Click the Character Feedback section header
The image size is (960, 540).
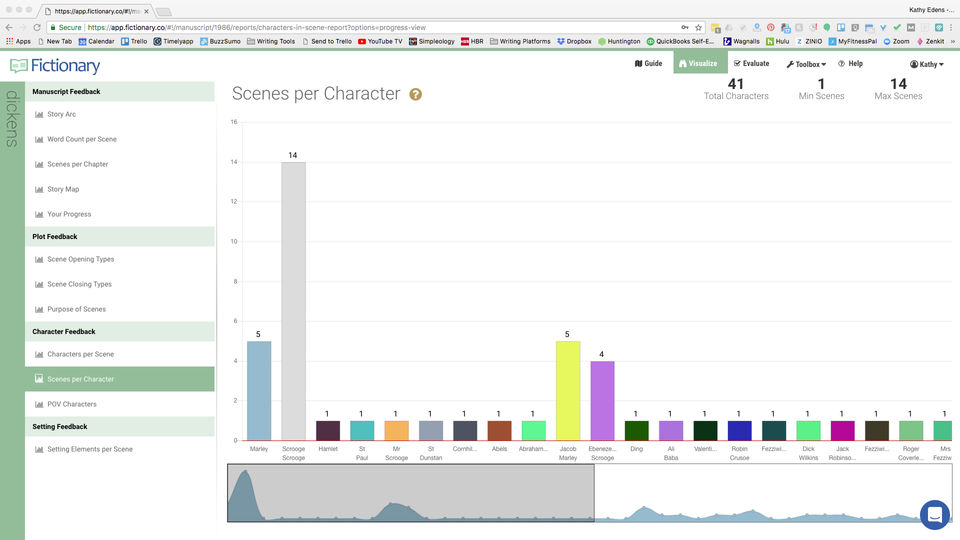(119, 331)
